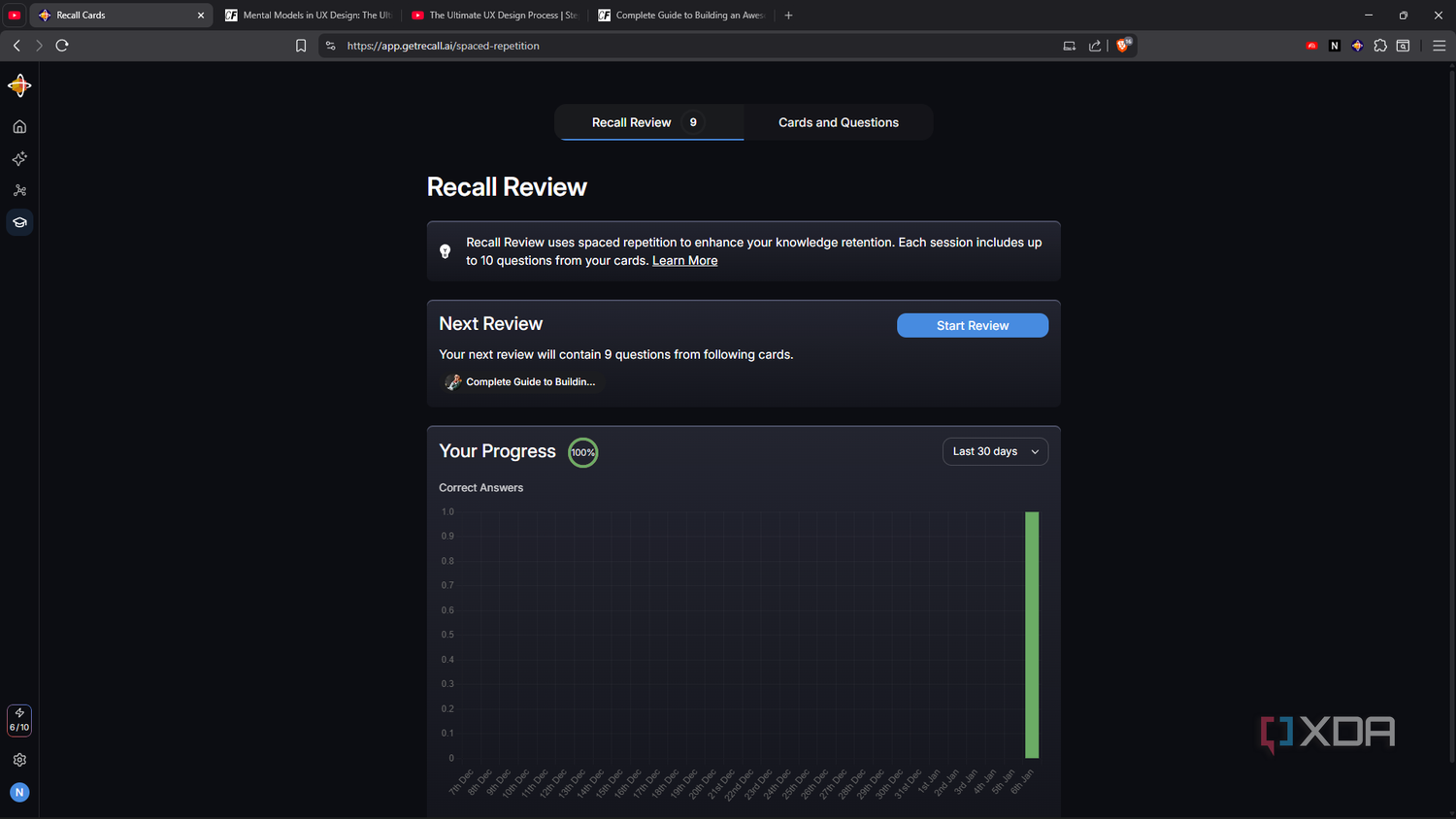Open the knowledge graph sidebar icon
This screenshot has height=819, width=1456.
19,190
